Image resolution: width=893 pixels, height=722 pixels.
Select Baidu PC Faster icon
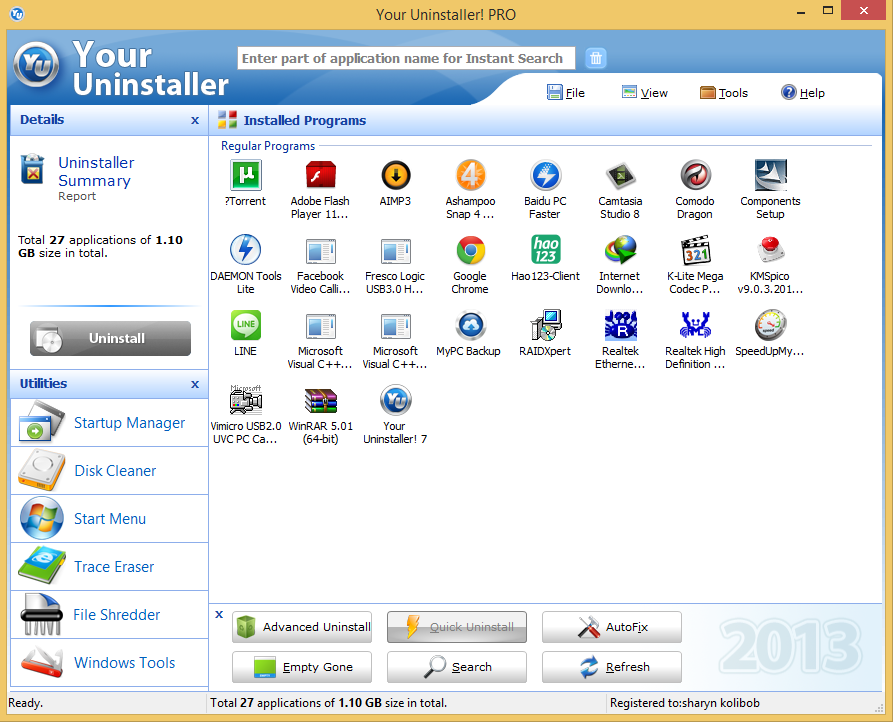[546, 175]
